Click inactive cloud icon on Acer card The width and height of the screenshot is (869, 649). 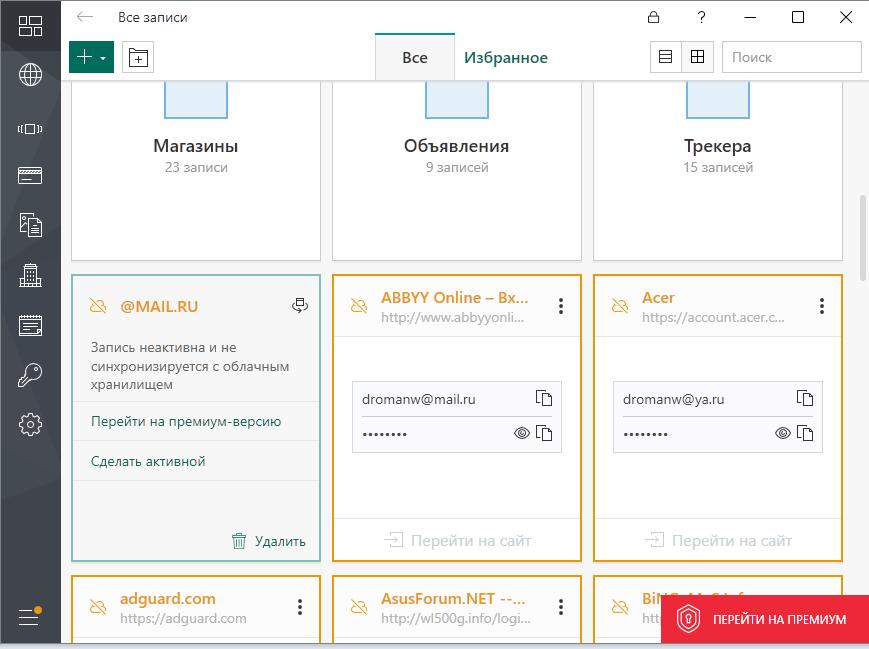click(x=620, y=305)
